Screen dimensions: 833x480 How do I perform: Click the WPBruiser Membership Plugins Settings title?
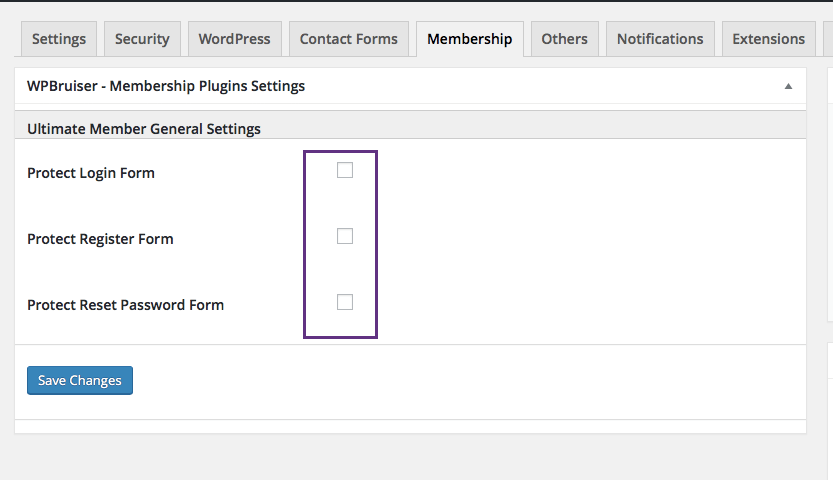pos(166,86)
